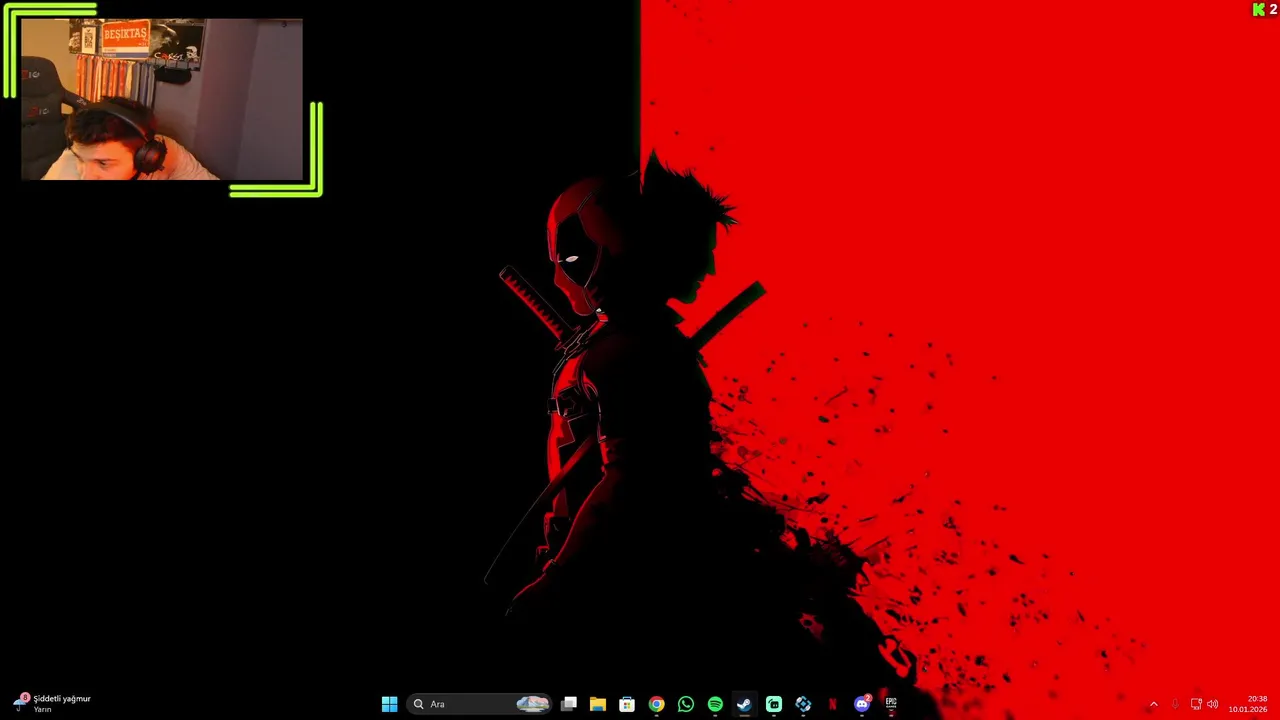Open Epic Games Launcher from taskbar
1280x720 pixels.
tap(891, 704)
